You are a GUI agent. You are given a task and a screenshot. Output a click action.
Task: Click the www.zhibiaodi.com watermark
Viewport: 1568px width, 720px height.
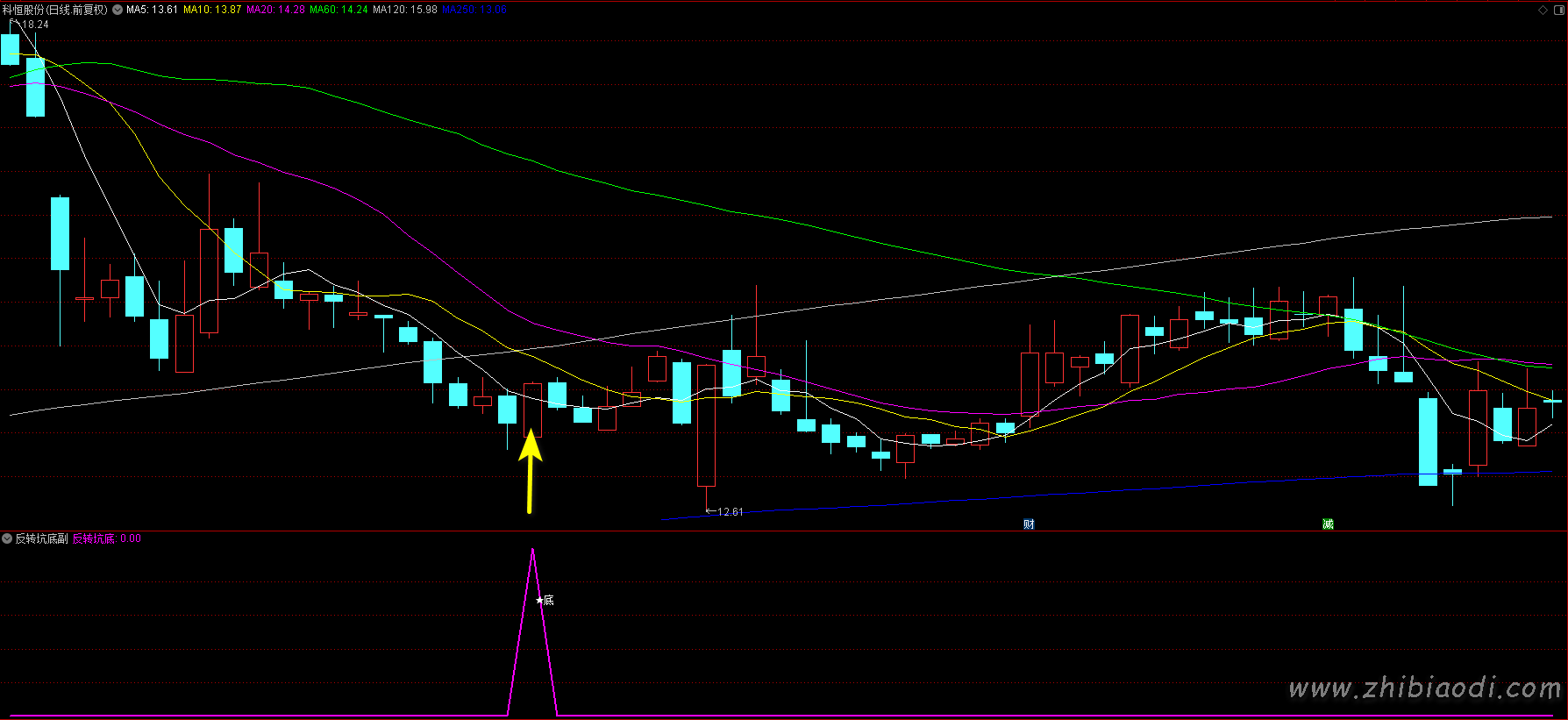1424,688
